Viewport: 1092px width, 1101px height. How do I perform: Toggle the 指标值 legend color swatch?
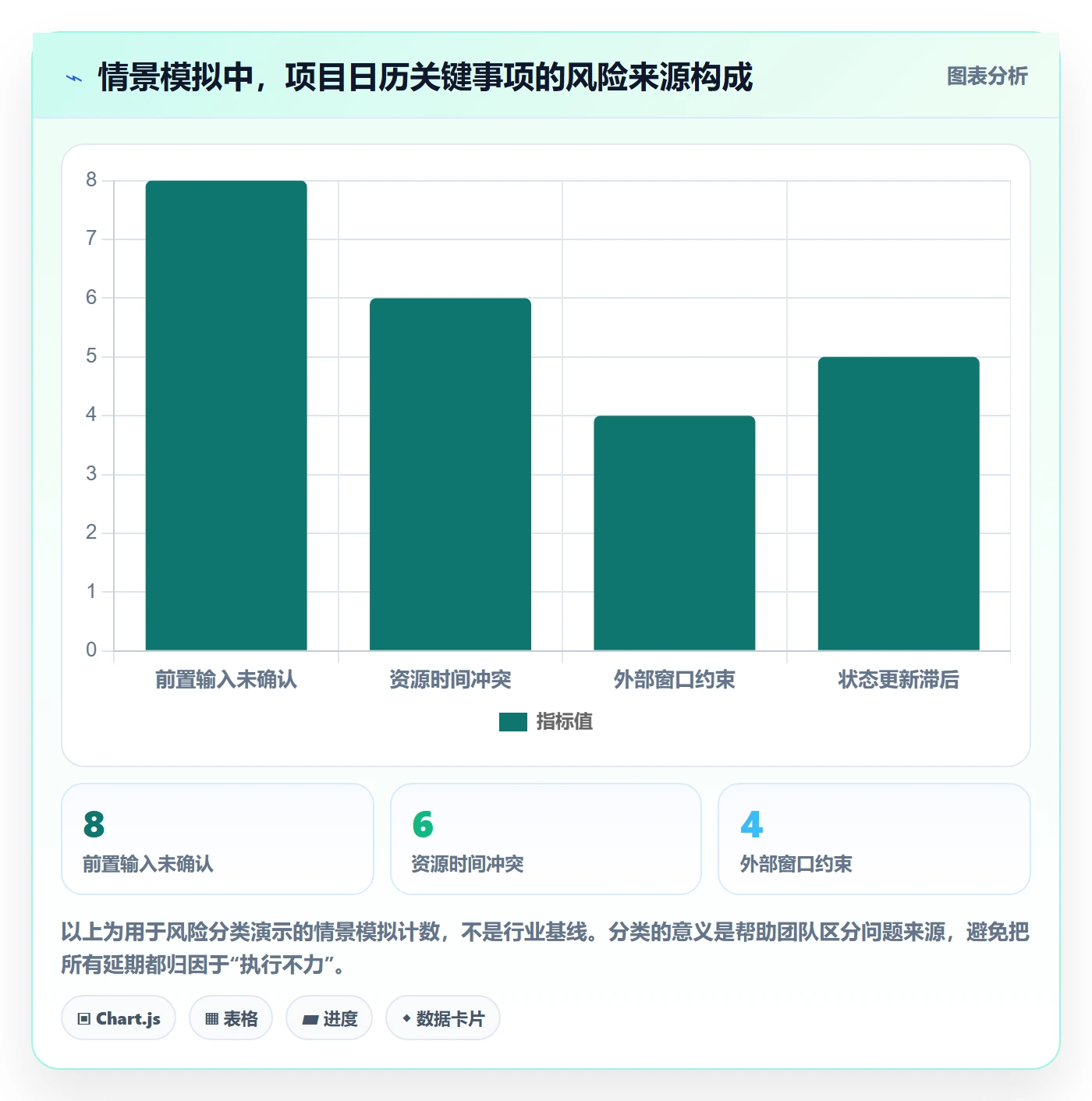click(x=513, y=722)
